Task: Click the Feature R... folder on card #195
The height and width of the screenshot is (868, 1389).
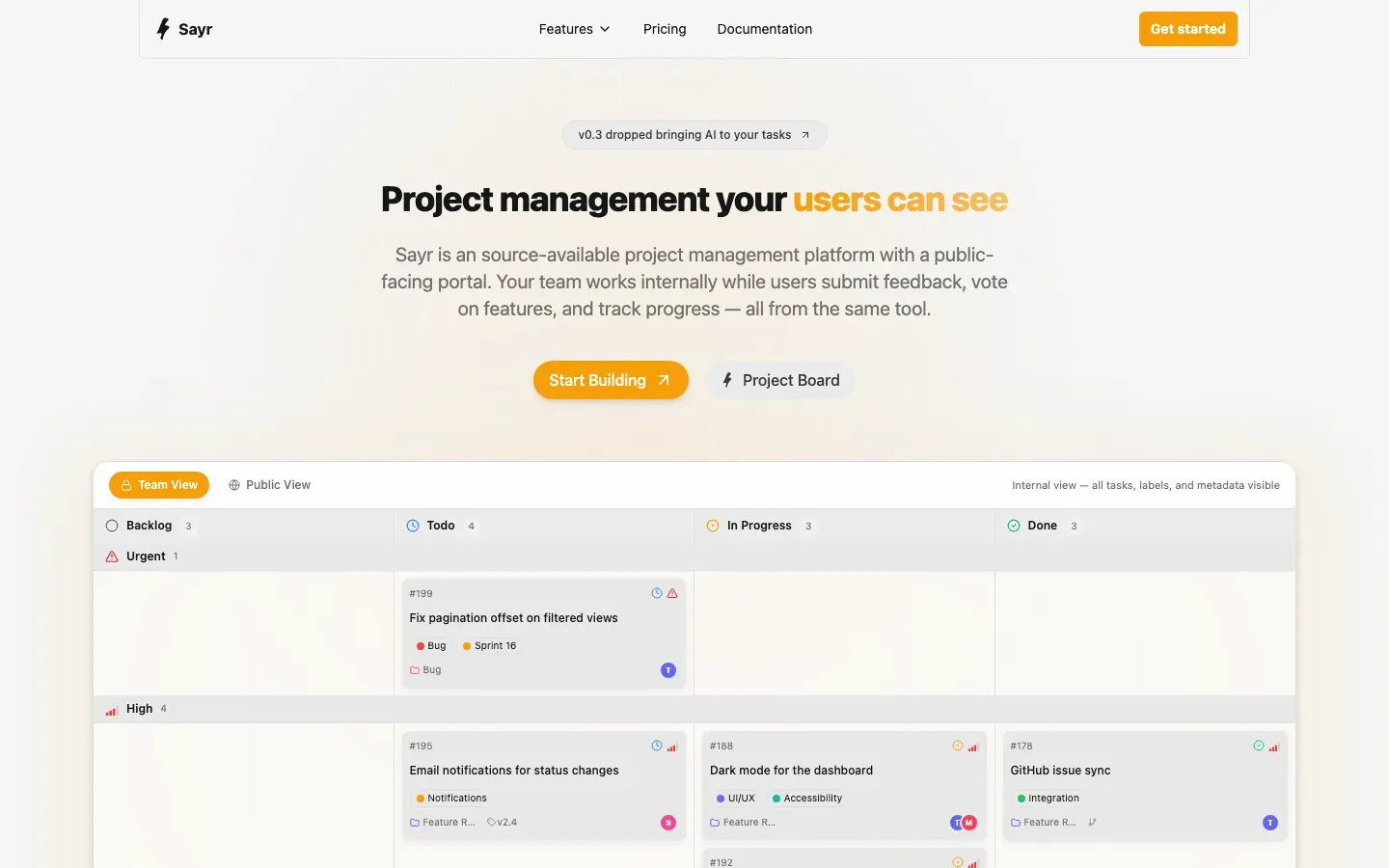Action: pos(443,823)
